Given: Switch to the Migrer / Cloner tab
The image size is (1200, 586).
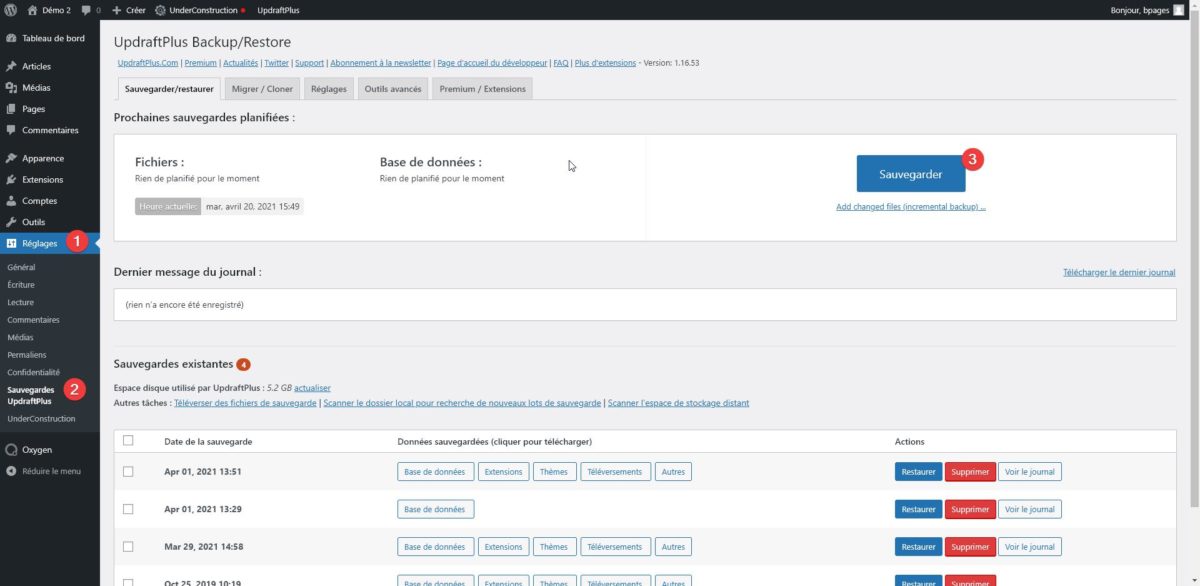Looking at the screenshot, I should 262,88.
